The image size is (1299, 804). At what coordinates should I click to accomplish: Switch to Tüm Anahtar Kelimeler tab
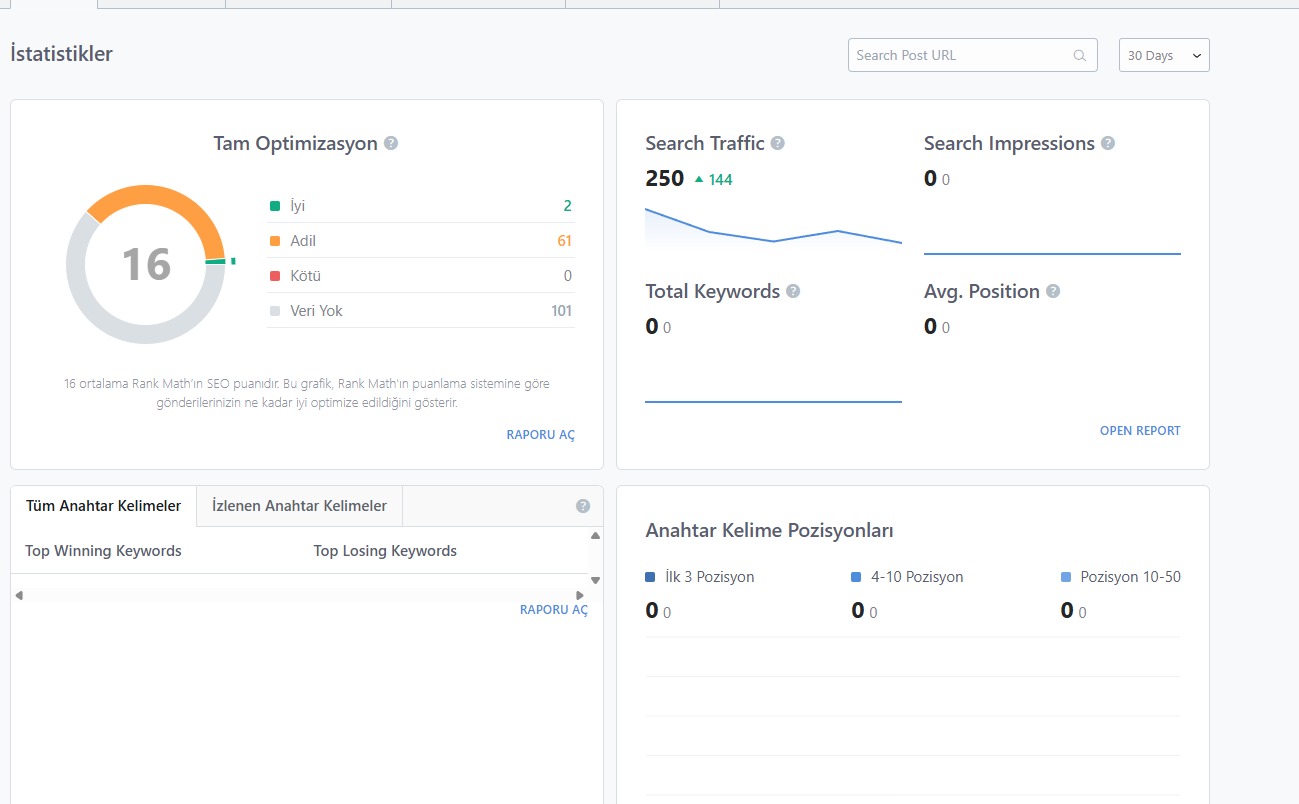point(103,506)
